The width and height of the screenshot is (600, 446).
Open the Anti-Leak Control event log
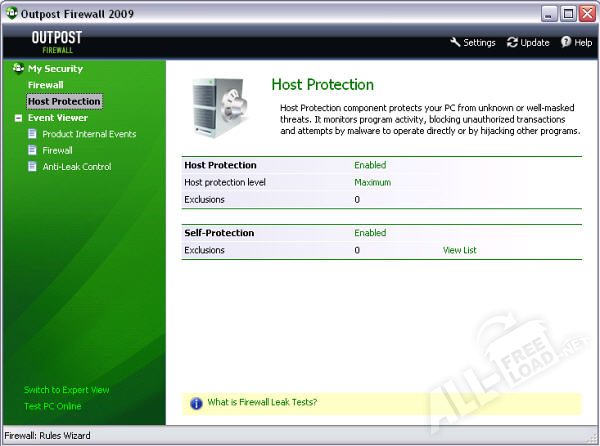[76, 167]
